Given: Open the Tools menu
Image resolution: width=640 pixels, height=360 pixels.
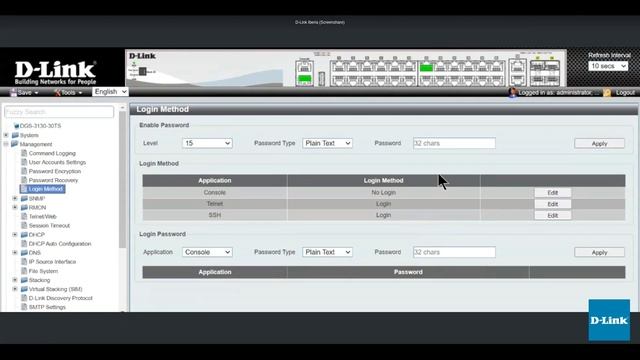Looking at the screenshot, I should click(68, 93).
